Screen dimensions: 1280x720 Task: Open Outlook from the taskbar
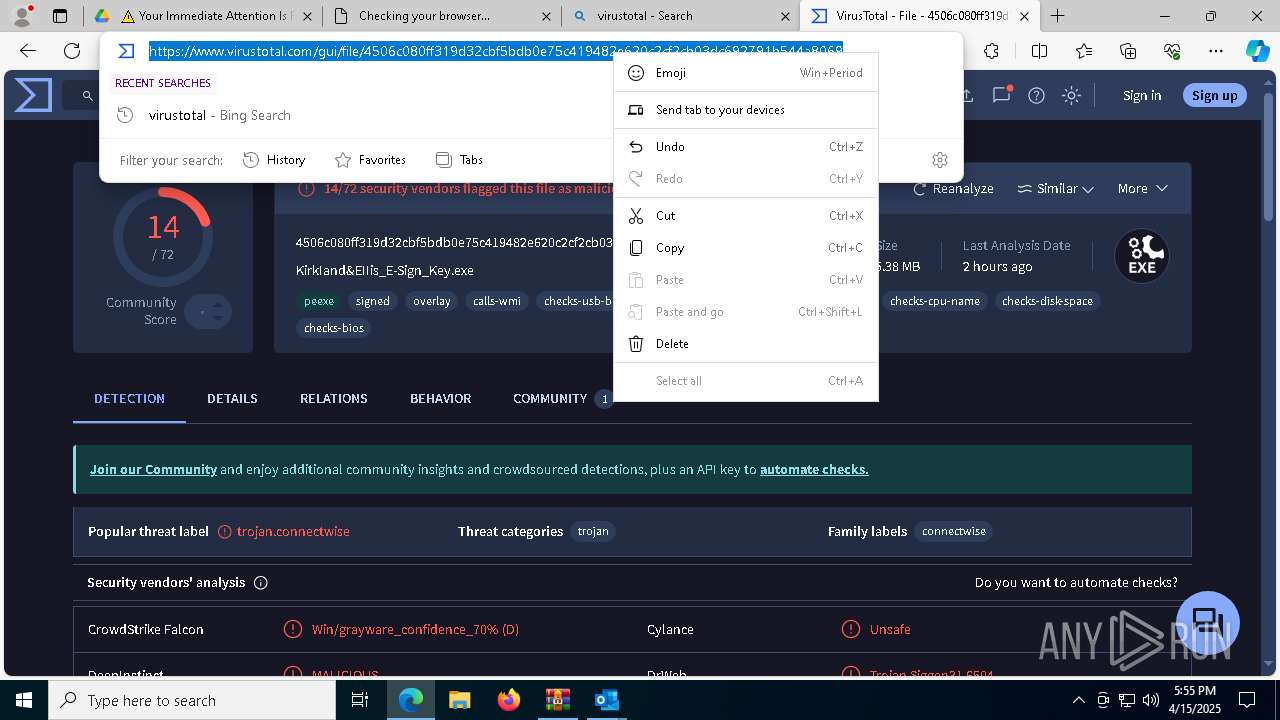606,700
